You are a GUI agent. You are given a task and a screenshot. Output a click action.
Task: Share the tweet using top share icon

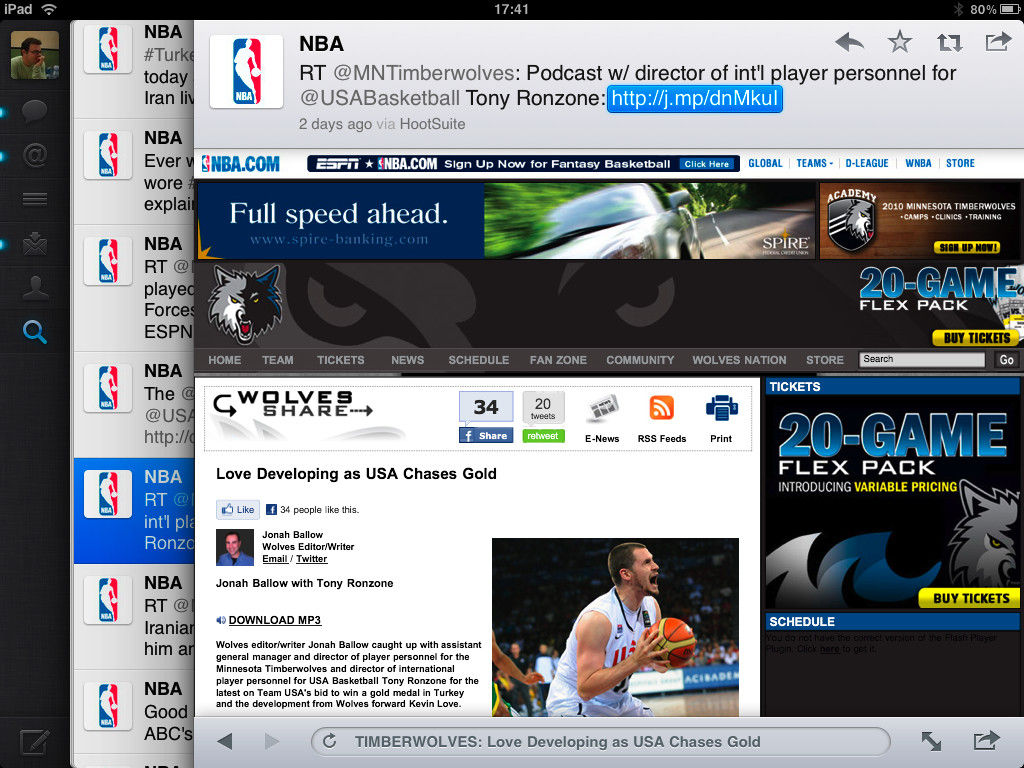998,42
